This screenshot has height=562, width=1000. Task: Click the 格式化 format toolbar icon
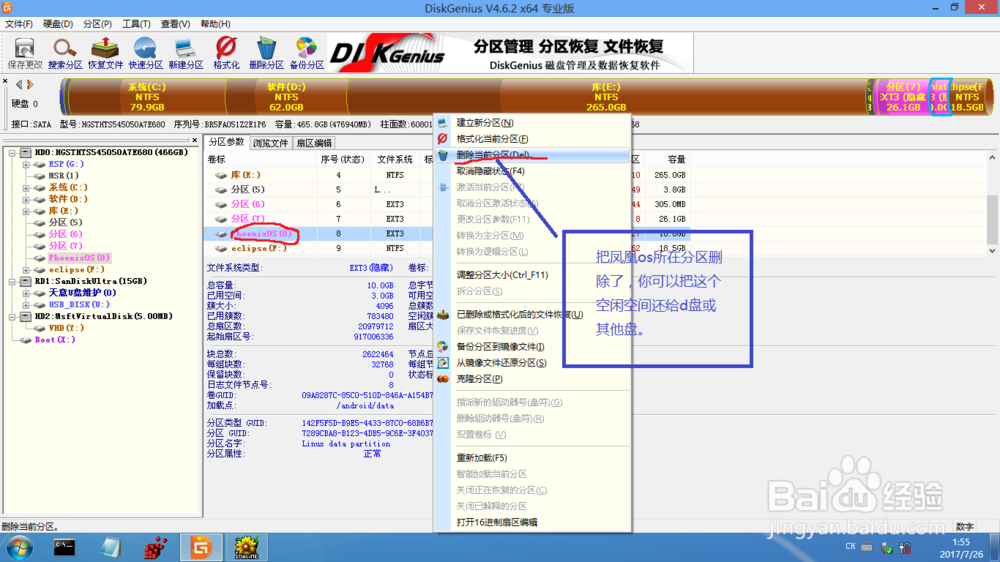pos(226,54)
